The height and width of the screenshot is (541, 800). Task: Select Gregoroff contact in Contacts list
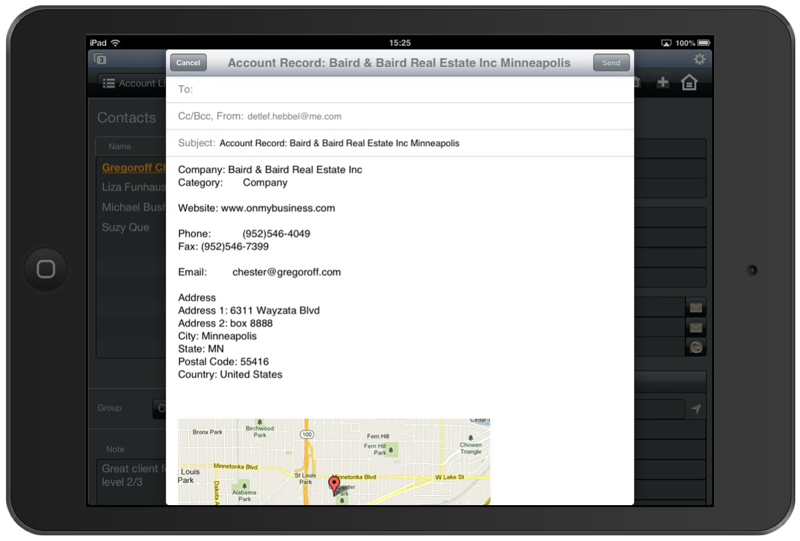pos(134,167)
